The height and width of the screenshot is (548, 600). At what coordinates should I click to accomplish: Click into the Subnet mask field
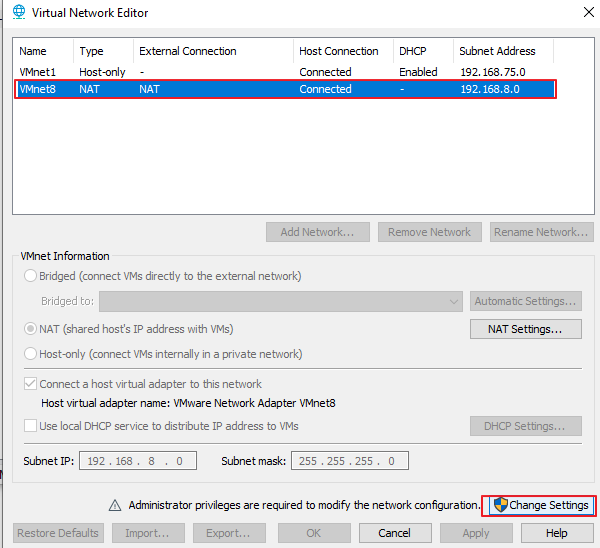[350, 461]
